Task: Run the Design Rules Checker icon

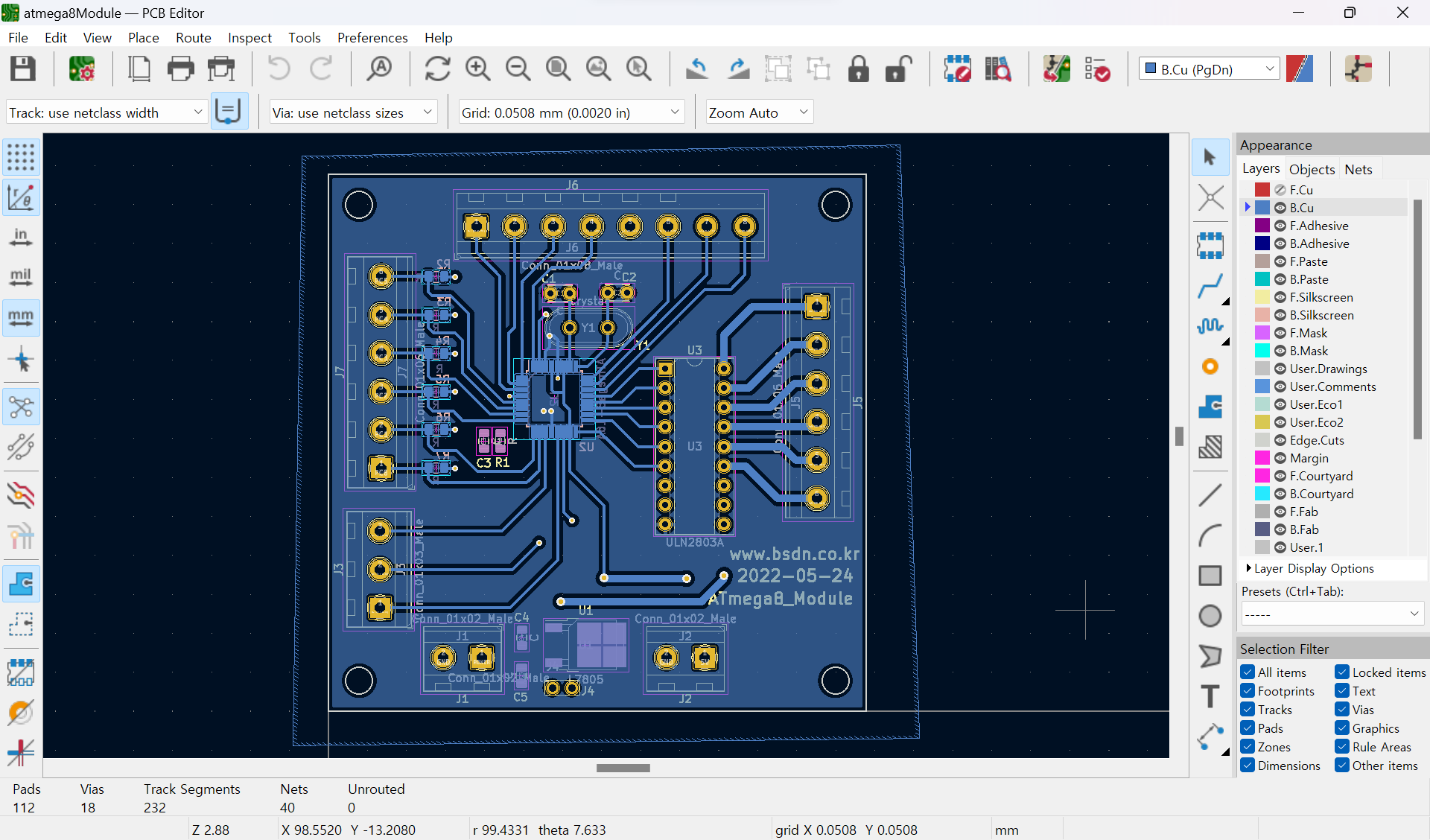Action: click(x=1097, y=69)
